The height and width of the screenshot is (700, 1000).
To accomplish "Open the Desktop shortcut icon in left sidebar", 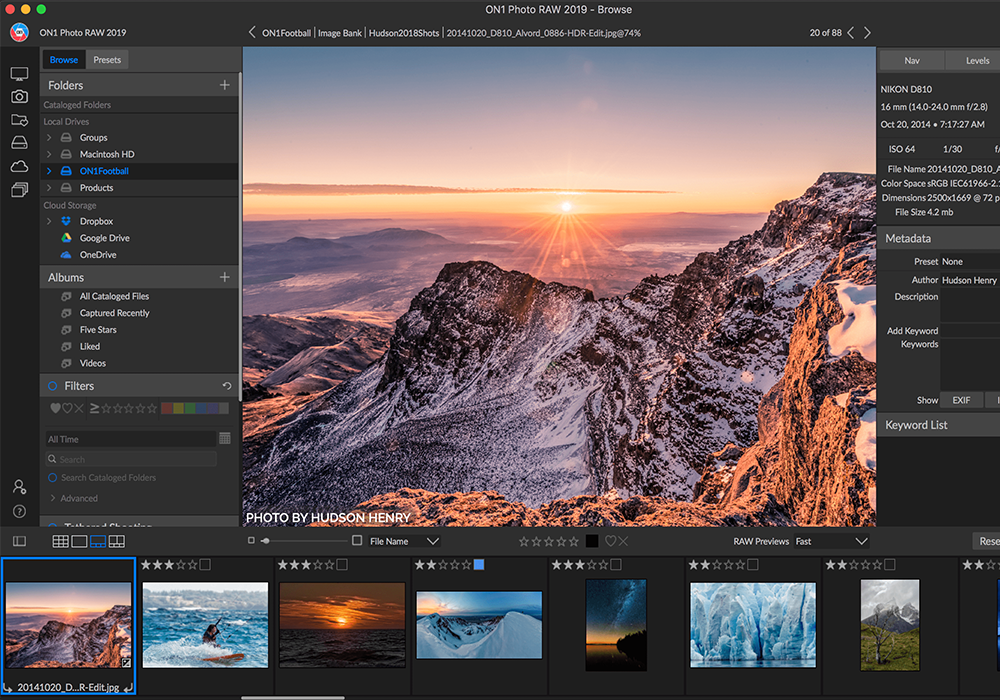I will pyautogui.click(x=19, y=74).
